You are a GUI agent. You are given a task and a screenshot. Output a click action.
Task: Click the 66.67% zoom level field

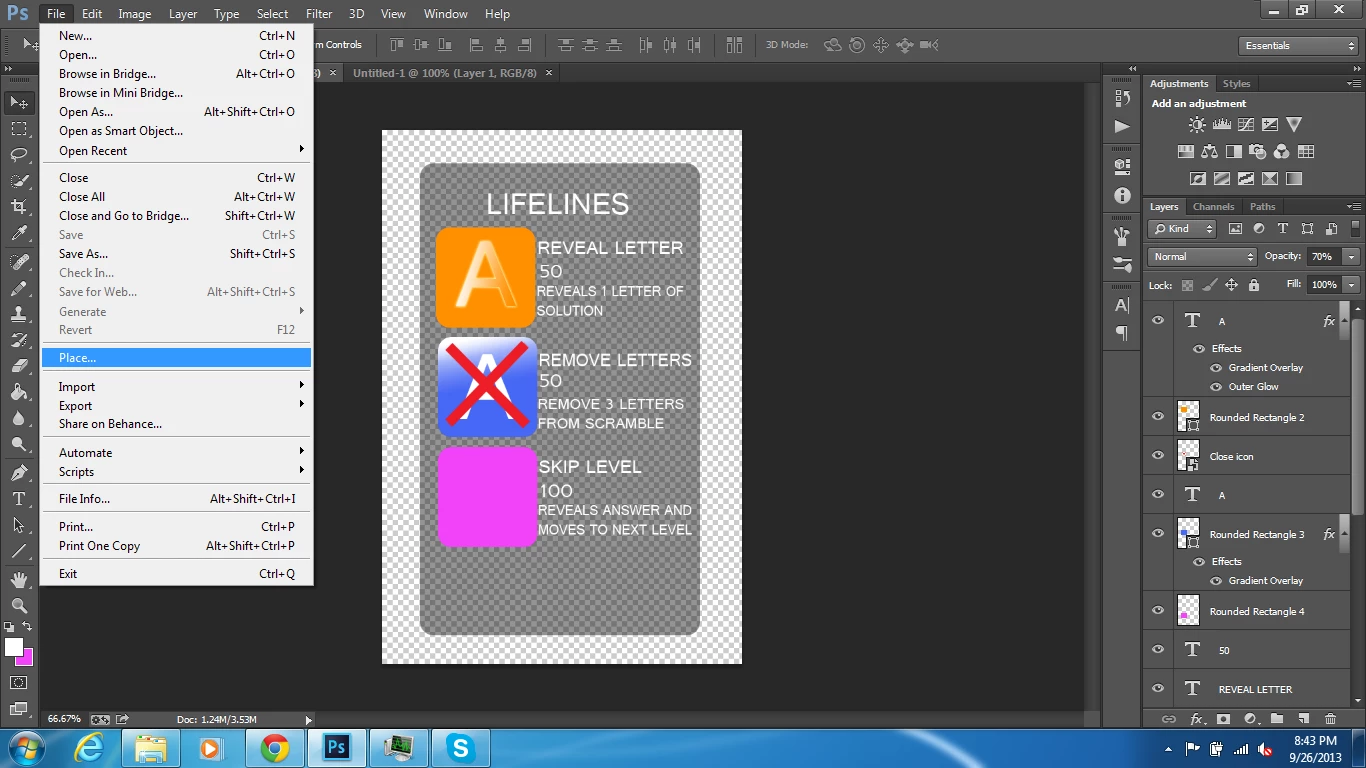(x=64, y=719)
